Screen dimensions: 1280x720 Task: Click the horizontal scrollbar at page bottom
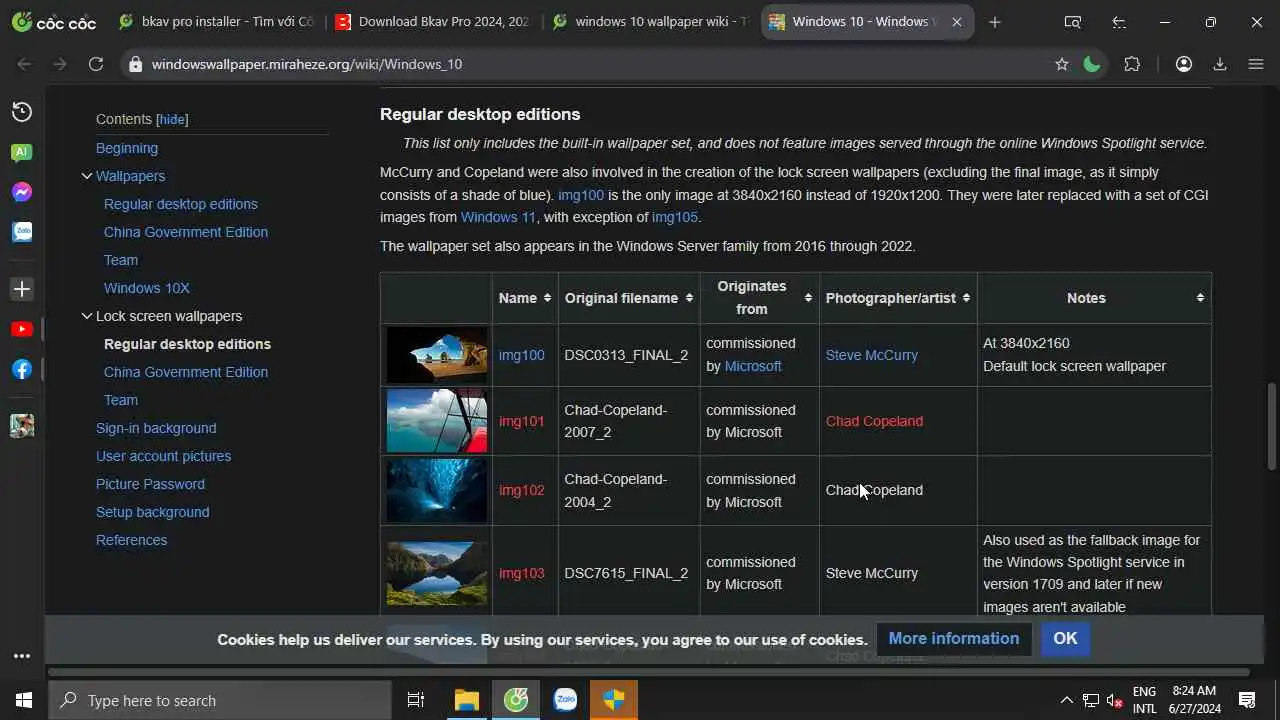pos(648,672)
